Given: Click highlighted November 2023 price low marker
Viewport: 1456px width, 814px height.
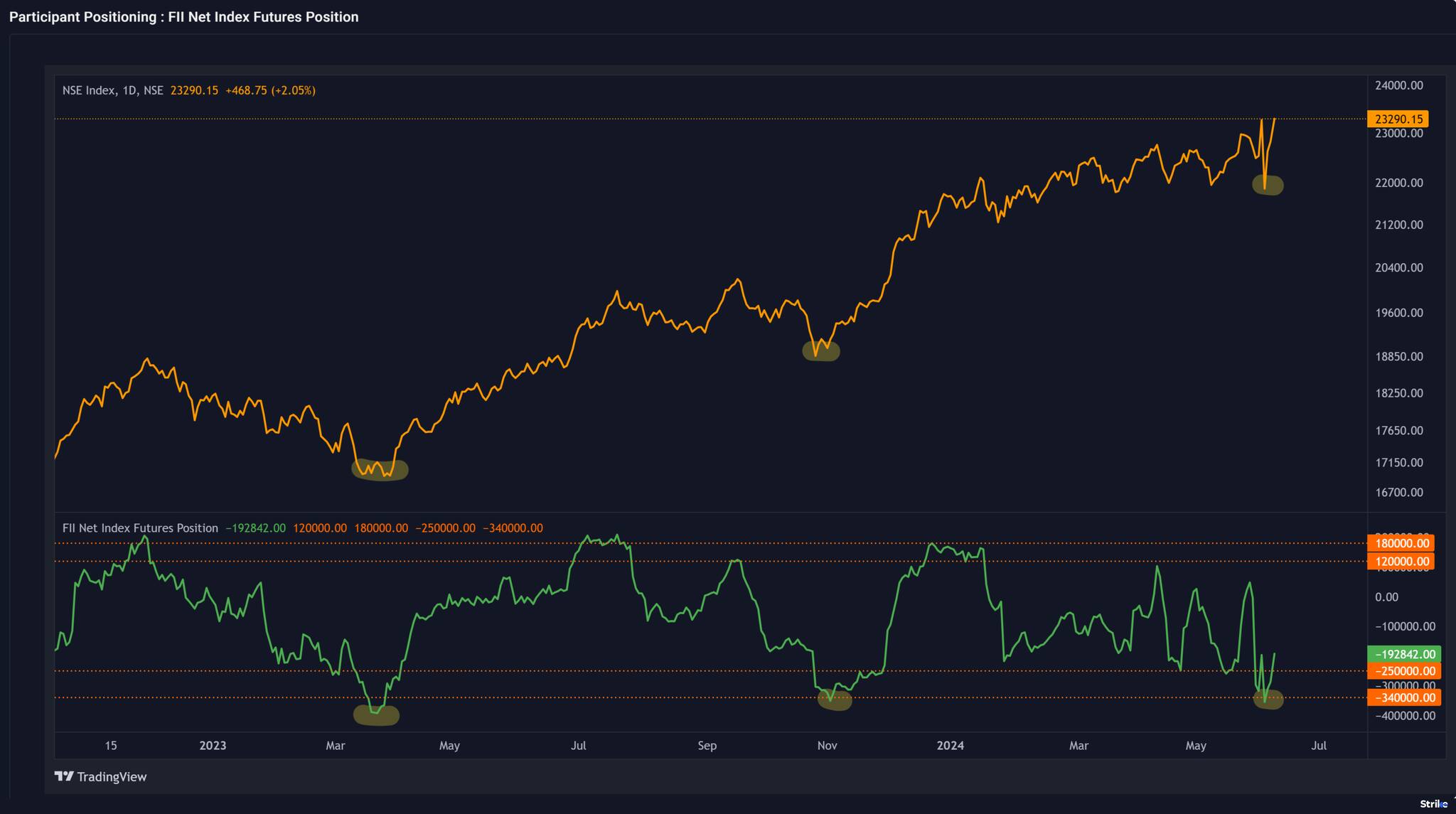Looking at the screenshot, I should 821,350.
